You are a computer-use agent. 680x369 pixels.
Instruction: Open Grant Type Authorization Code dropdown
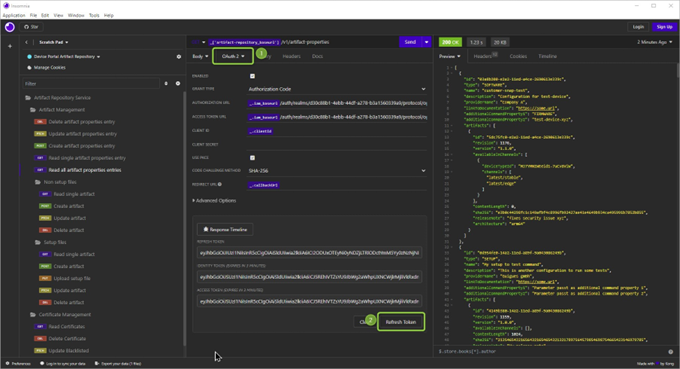click(x=337, y=89)
